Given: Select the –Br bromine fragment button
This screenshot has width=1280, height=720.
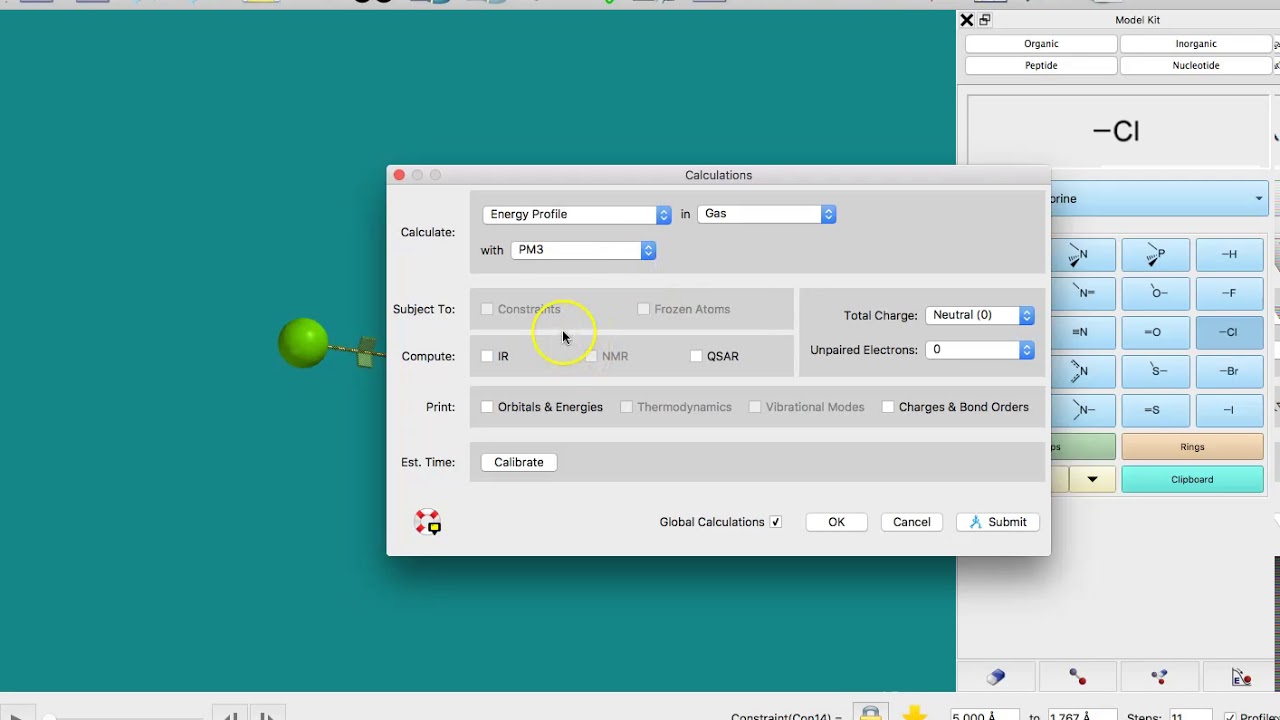Looking at the screenshot, I should 1229,371.
